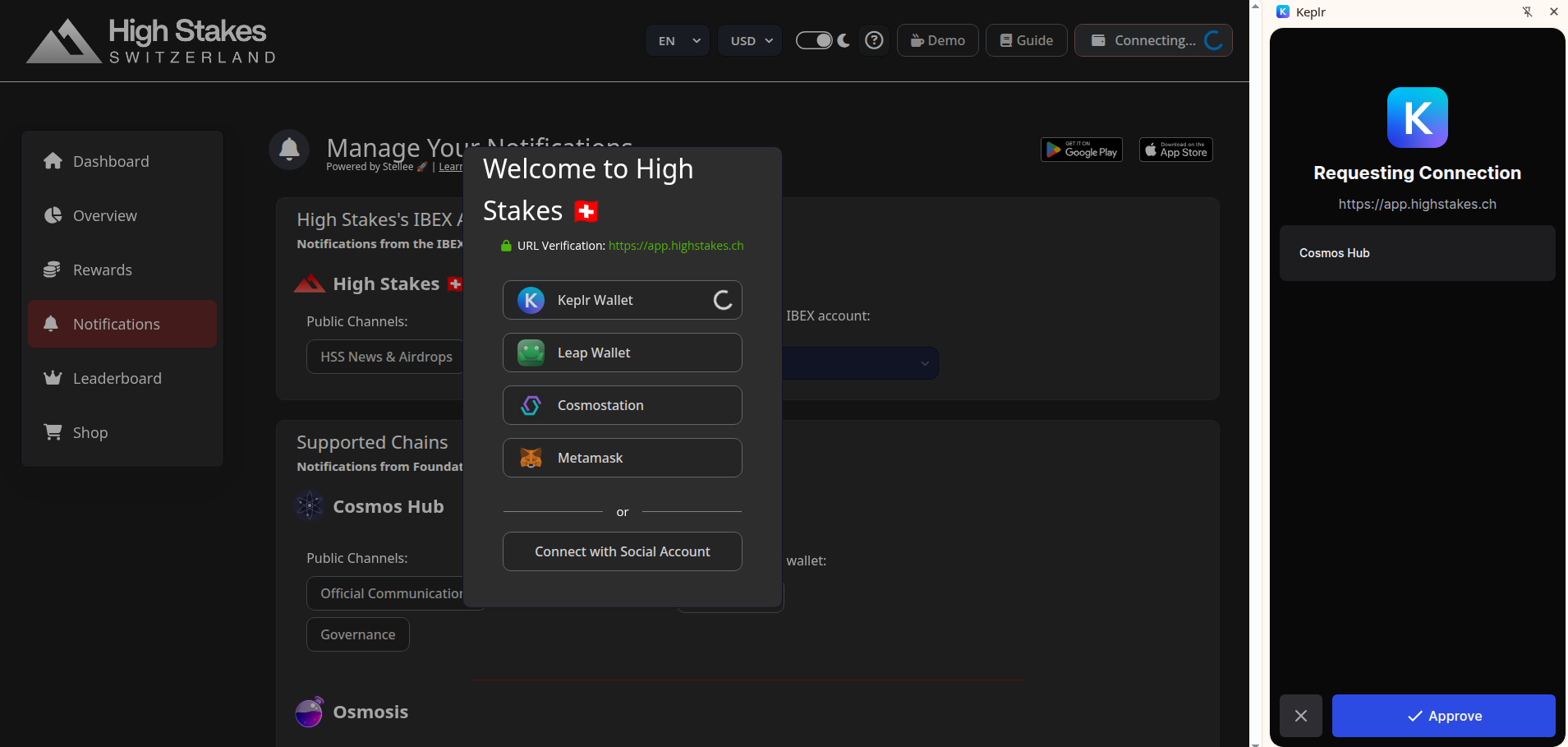Go to Overview in sidebar
The width and height of the screenshot is (1568, 747).
coord(122,215)
